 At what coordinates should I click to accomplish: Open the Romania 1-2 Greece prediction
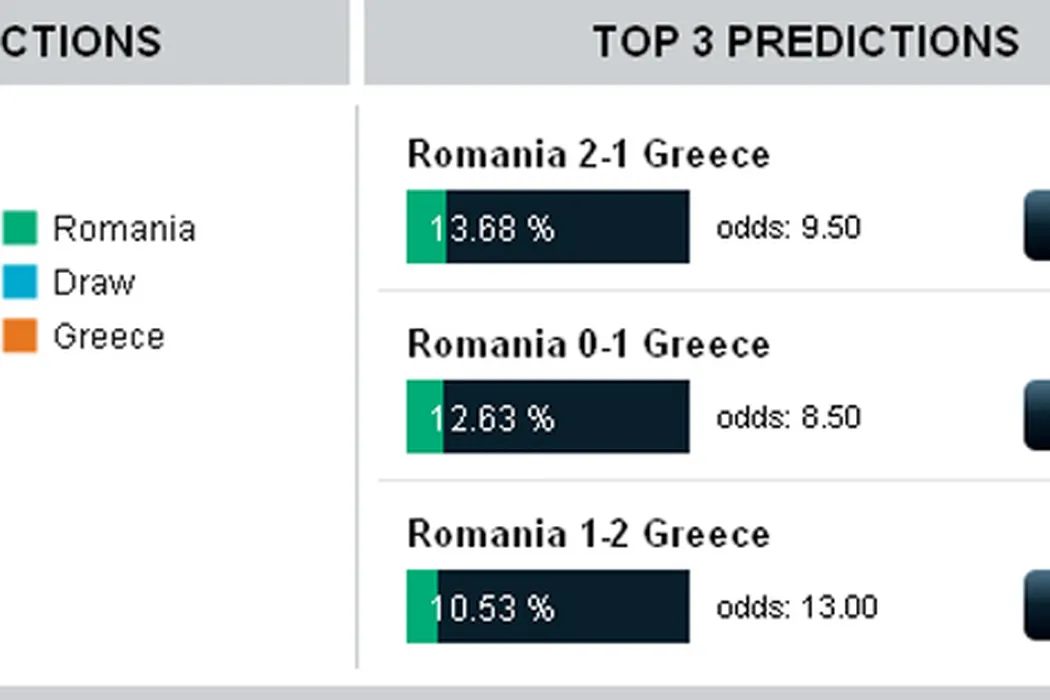pos(589,535)
